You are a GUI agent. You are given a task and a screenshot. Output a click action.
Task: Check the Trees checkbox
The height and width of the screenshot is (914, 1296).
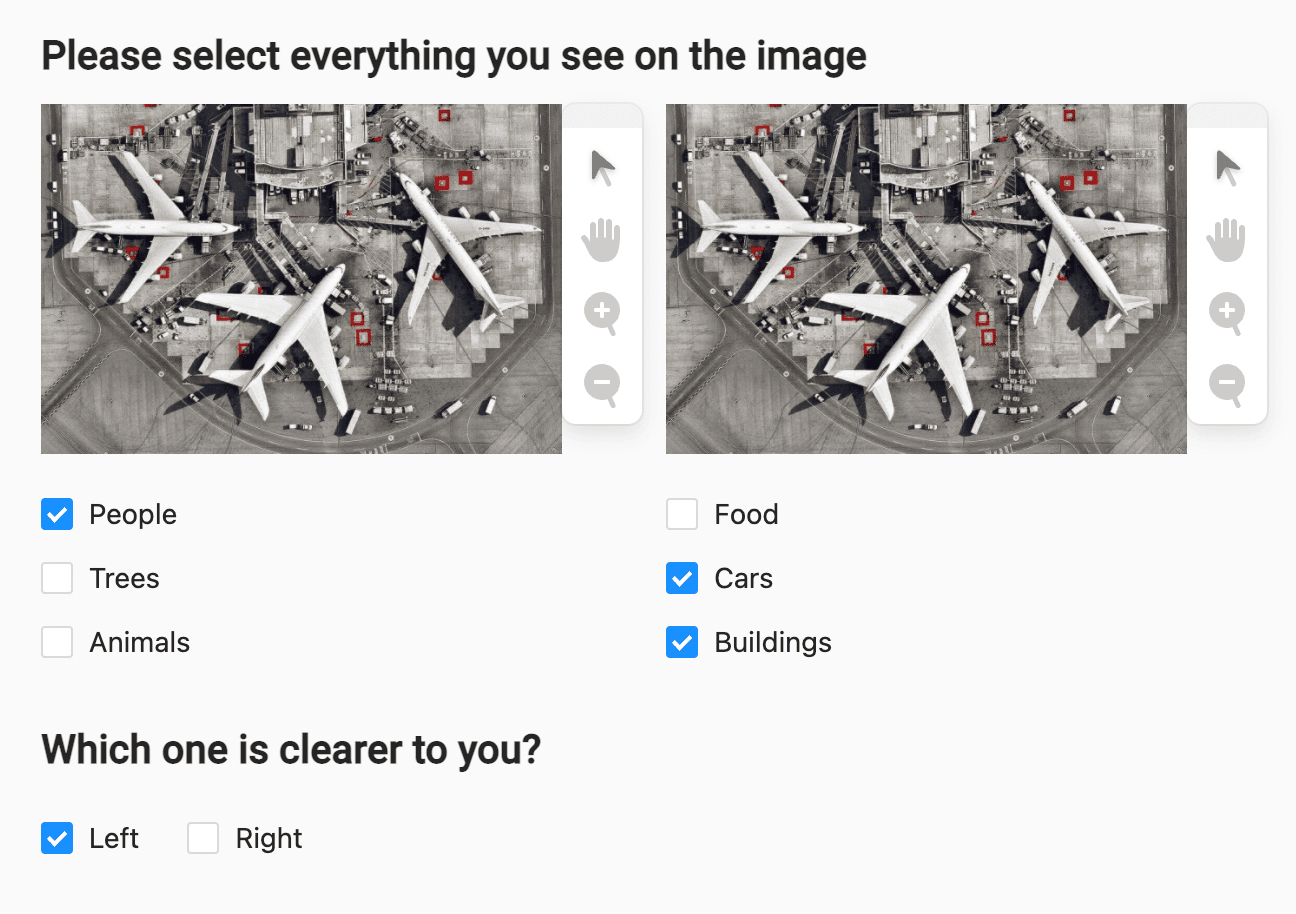point(57,578)
